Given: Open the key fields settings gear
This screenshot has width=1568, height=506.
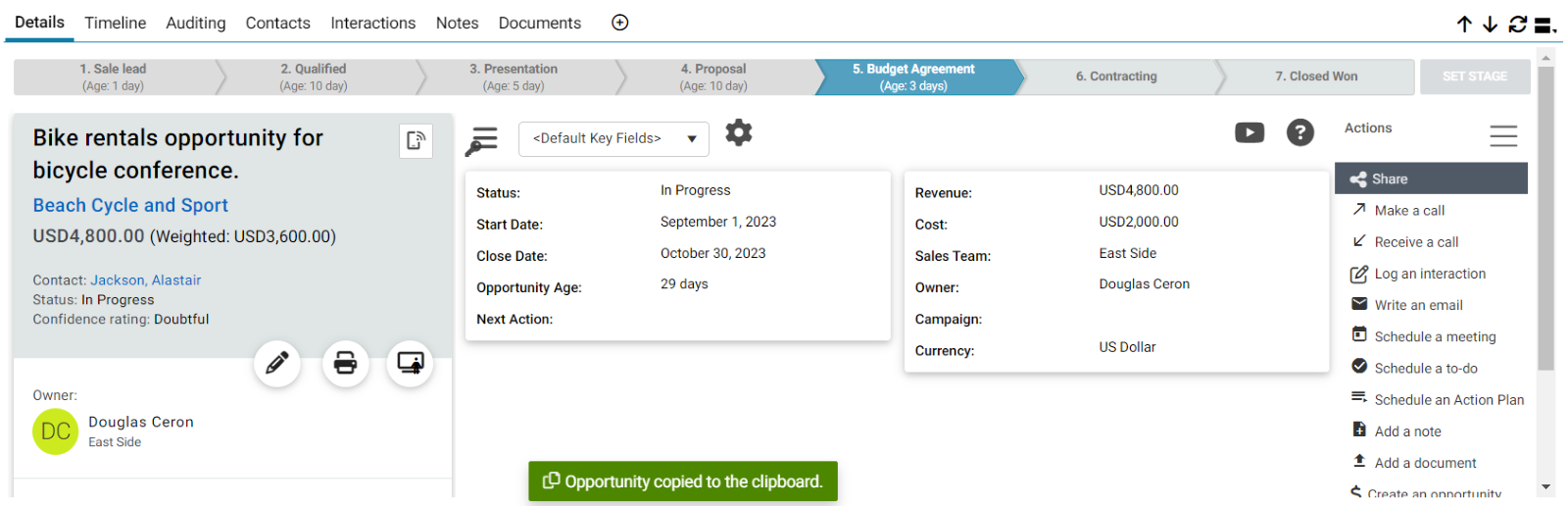Looking at the screenshot, I should click(739, 132).
